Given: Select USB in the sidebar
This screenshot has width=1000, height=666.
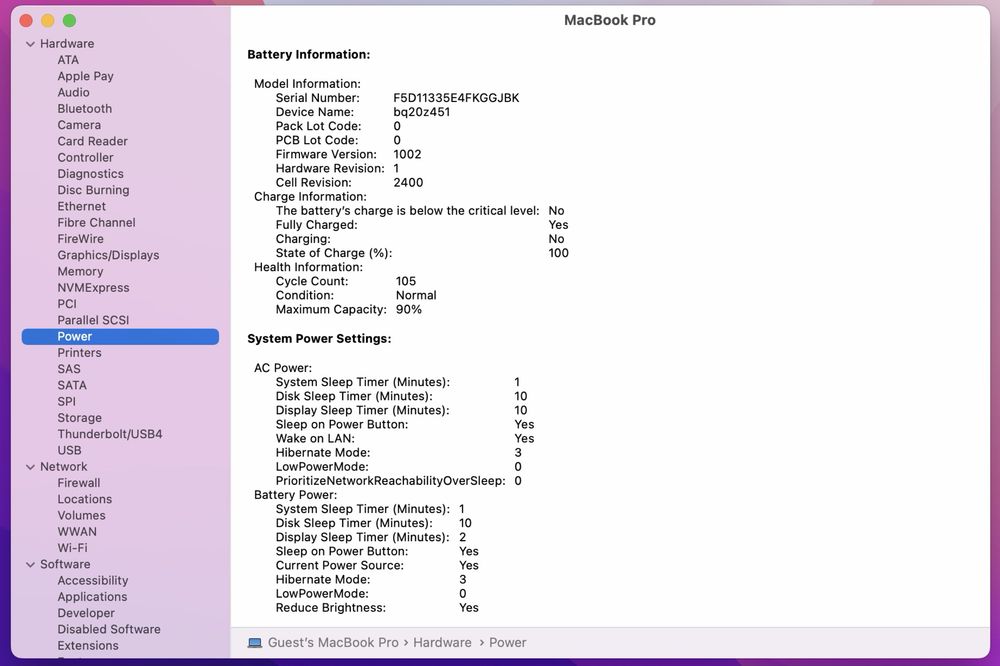Looking at the screenshot, I should [70, 450].
